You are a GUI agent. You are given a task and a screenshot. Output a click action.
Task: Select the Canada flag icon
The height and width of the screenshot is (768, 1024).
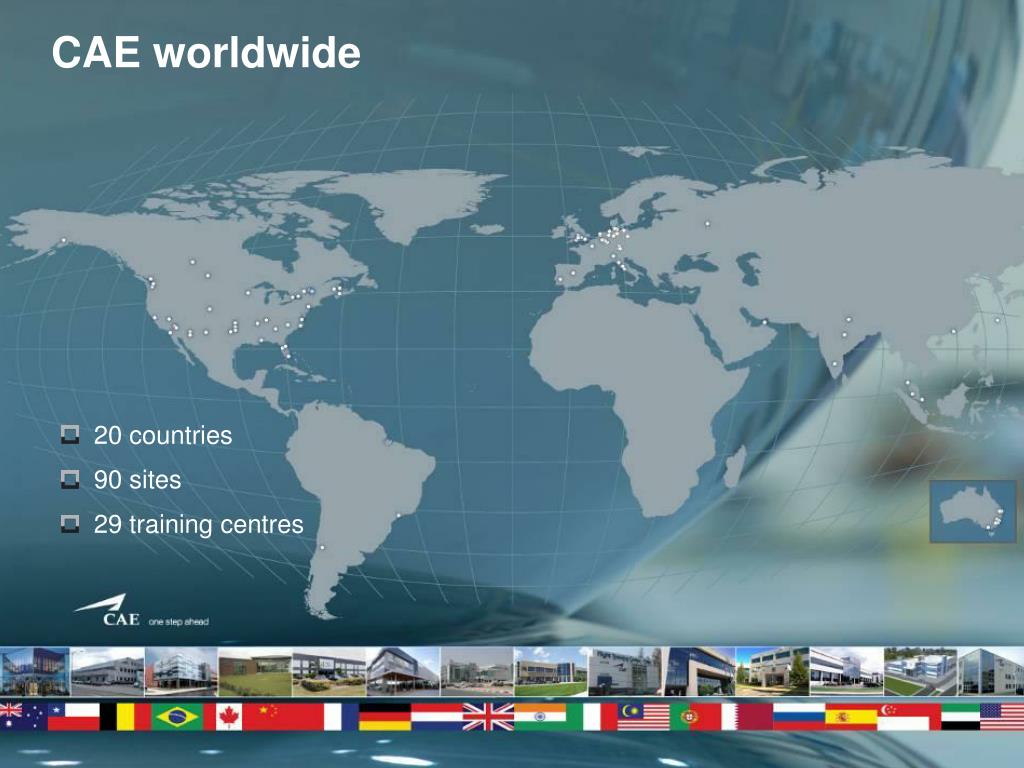pyautogui.click(x=228, y=717)
